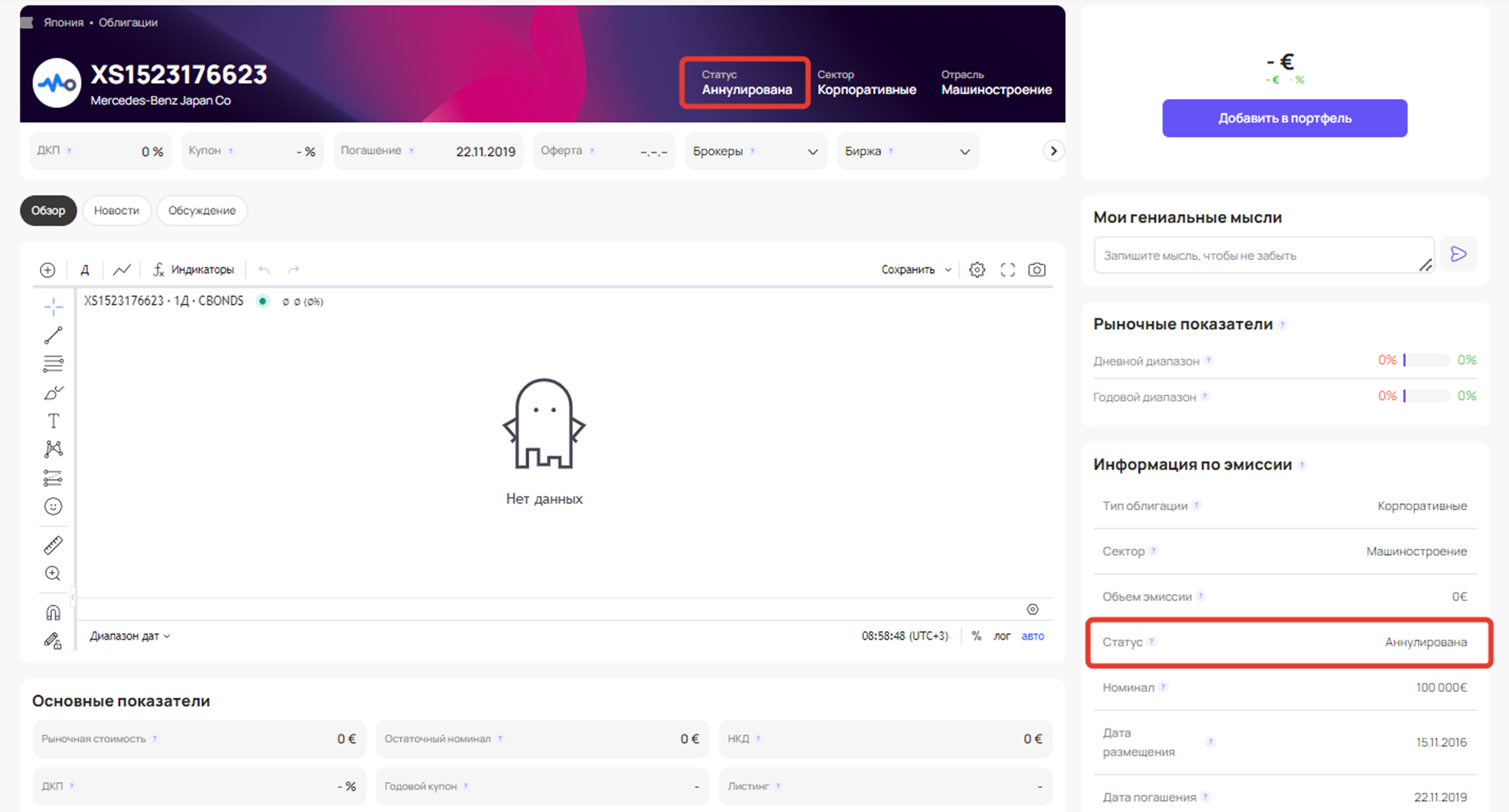Open the Индикаторы indicators panel
Viewport: 1509px width, 812px height.
(x=194, y=270)
